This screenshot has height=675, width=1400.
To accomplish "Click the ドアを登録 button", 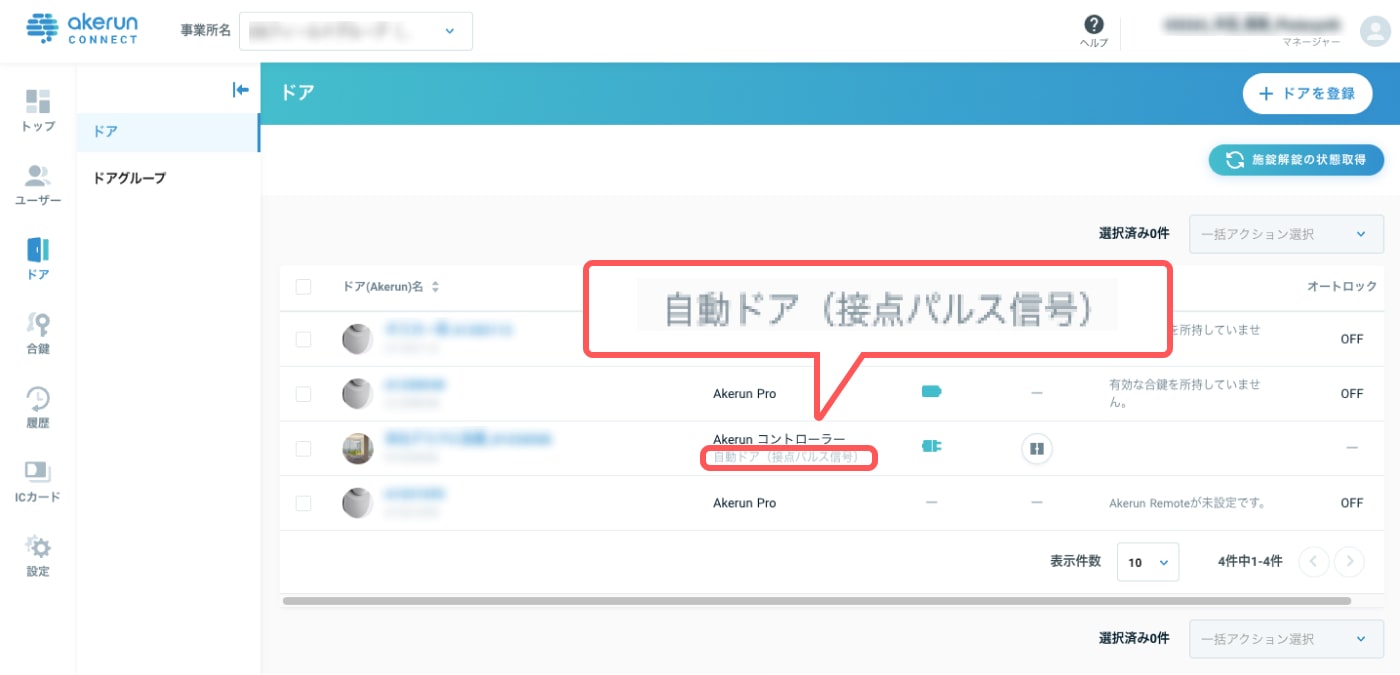I will (1308, 93).
